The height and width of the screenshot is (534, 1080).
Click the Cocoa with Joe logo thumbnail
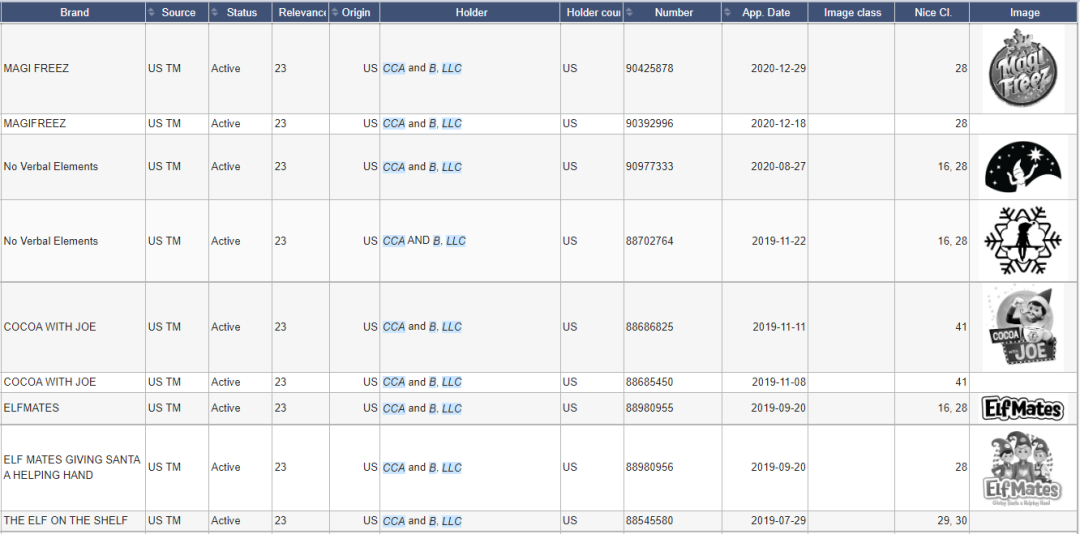(x=1022, y=327)
